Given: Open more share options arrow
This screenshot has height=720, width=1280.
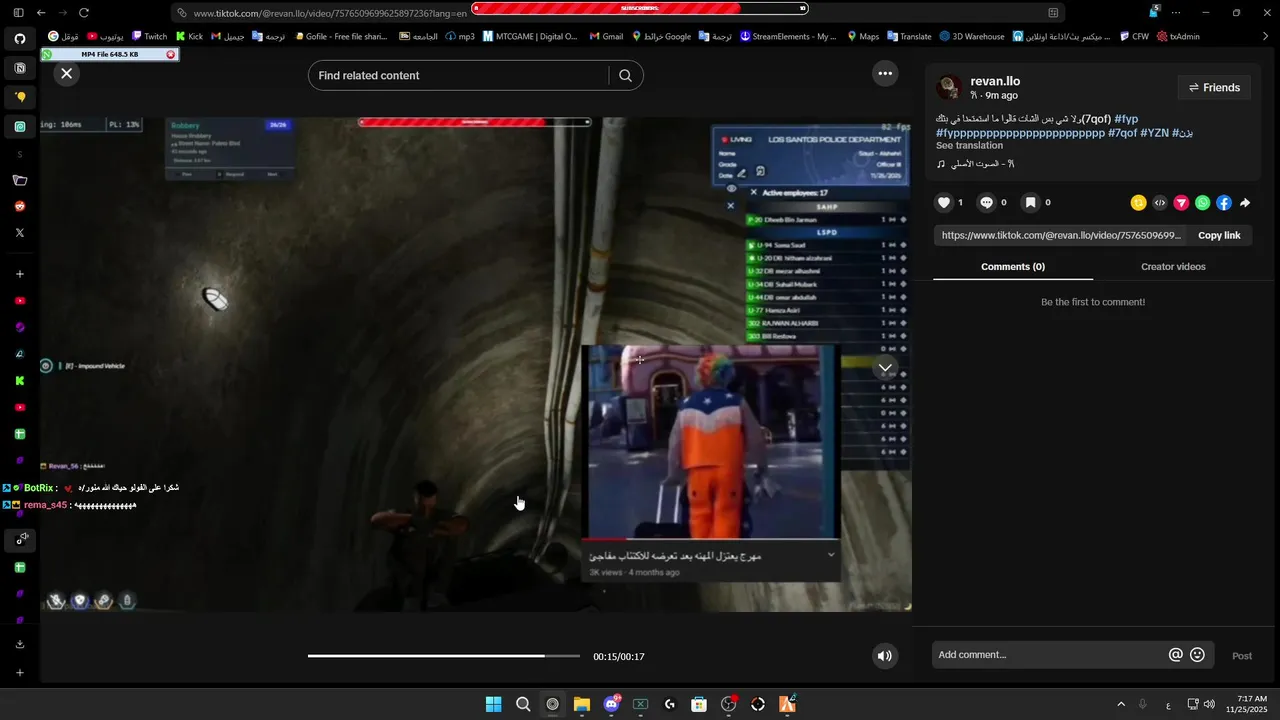Looking at the screenshot, I should tap(1245, 203).
